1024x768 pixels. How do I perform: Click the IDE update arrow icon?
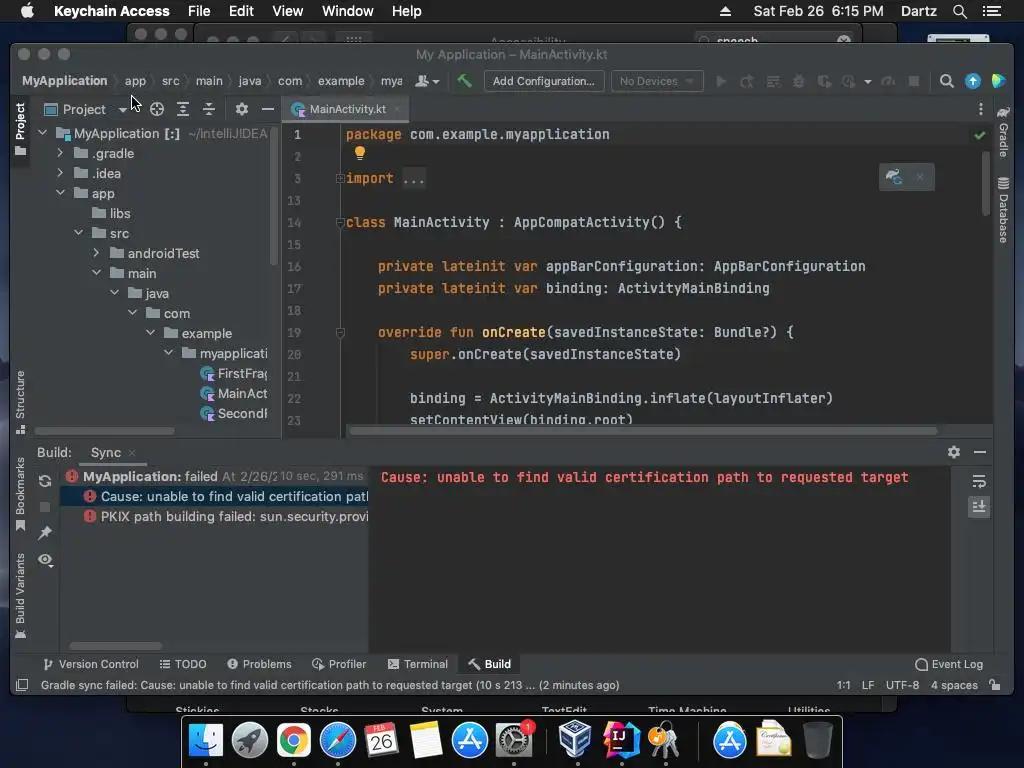click(x=973, y=81)
